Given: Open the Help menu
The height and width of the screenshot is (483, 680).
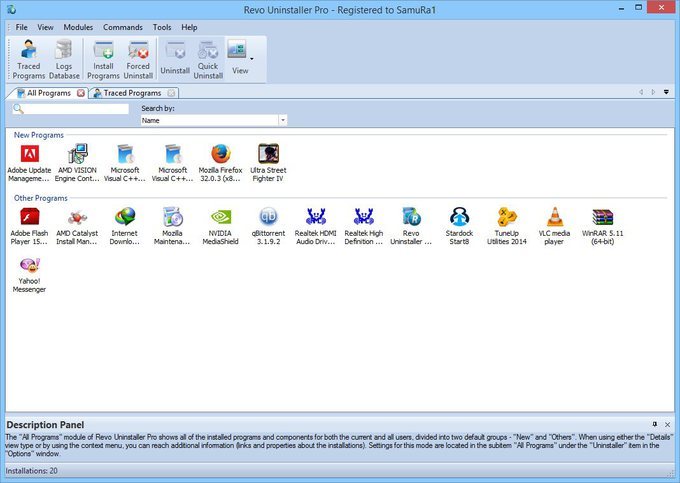Looking at the screenshot, I should (189, 27).
